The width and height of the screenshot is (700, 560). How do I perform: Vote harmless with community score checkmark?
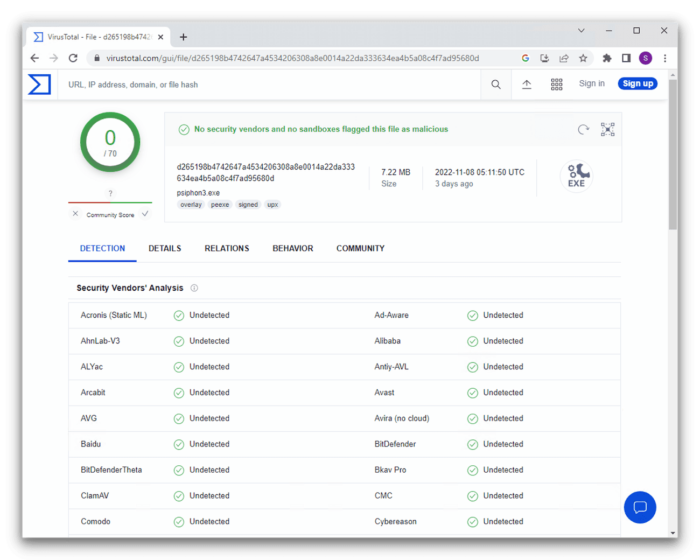click(x=145, y=213)
